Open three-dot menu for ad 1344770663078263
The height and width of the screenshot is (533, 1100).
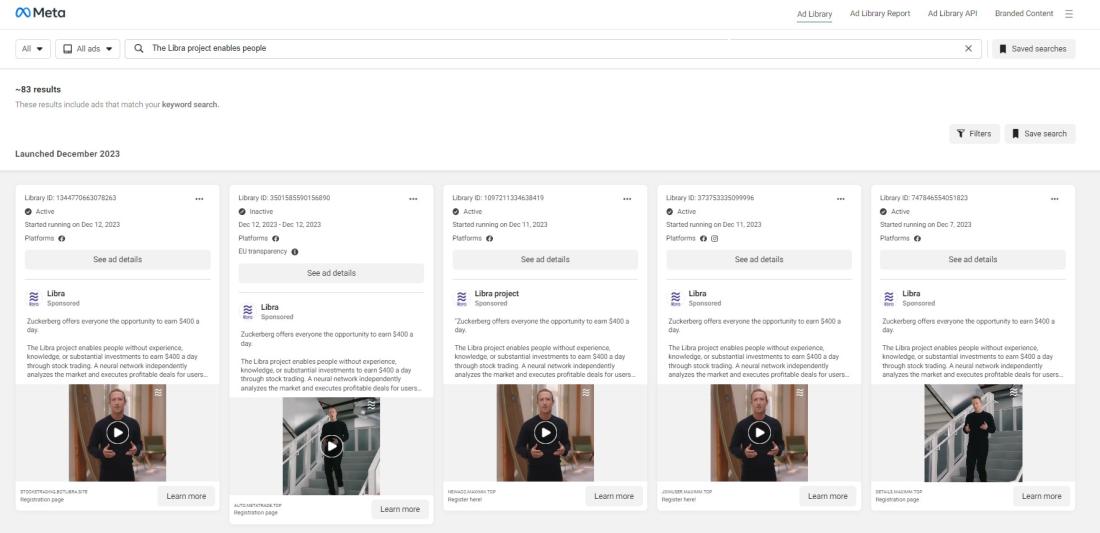(199, 198)
